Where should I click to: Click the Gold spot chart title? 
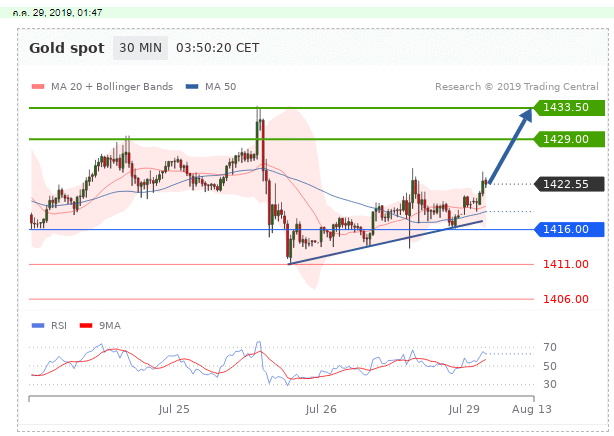[x=67, y=48]
